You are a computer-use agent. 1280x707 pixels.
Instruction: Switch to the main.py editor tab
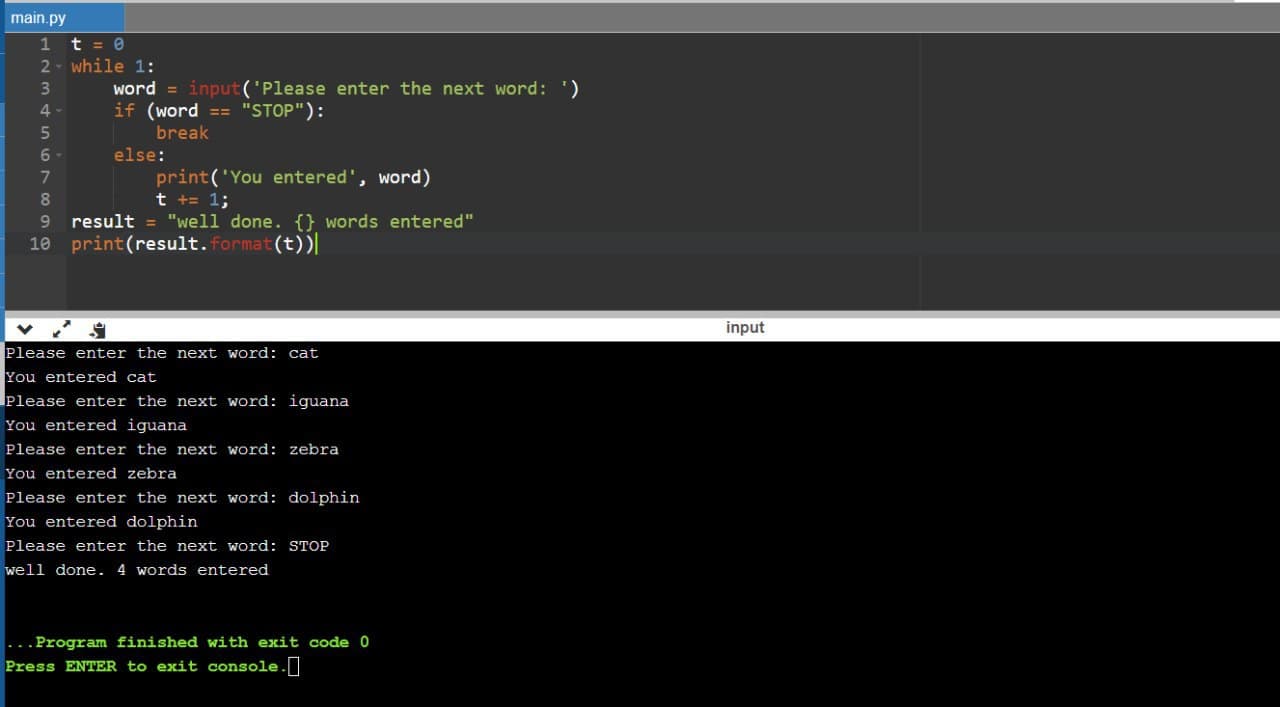pyautogui.click(x=40, y=18)
